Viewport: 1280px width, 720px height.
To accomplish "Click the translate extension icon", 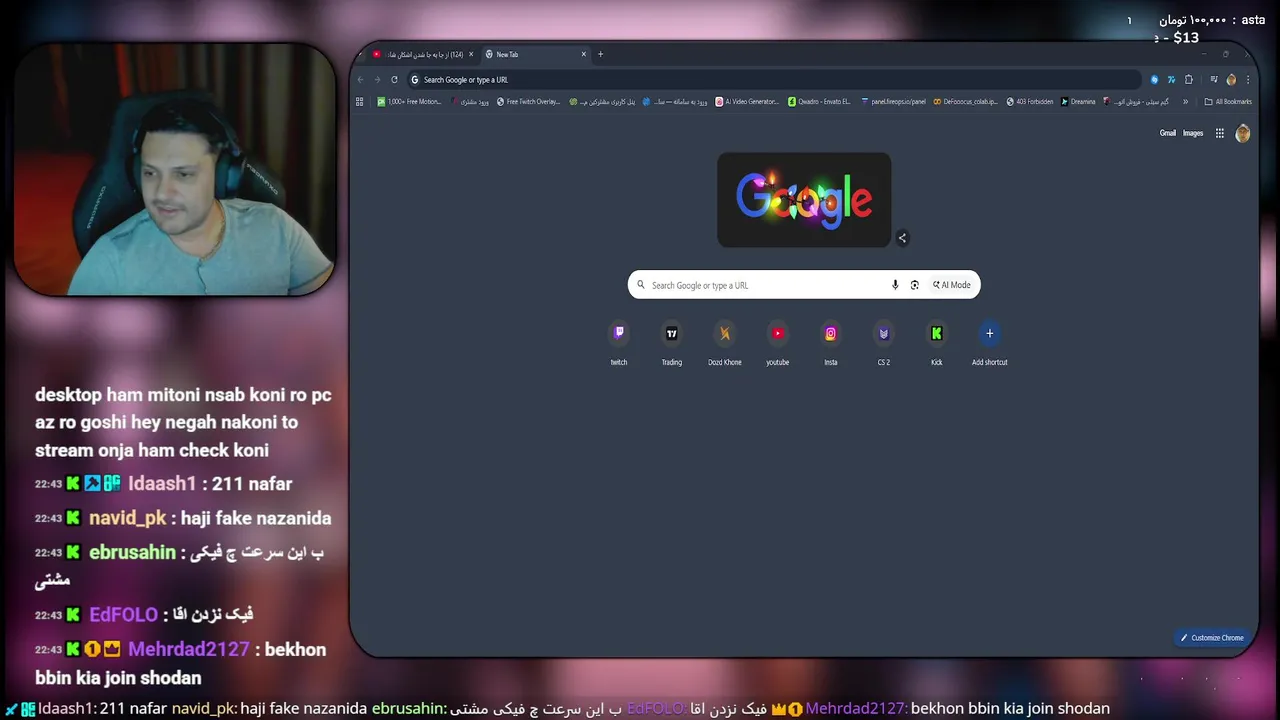I will (1171, 80).
